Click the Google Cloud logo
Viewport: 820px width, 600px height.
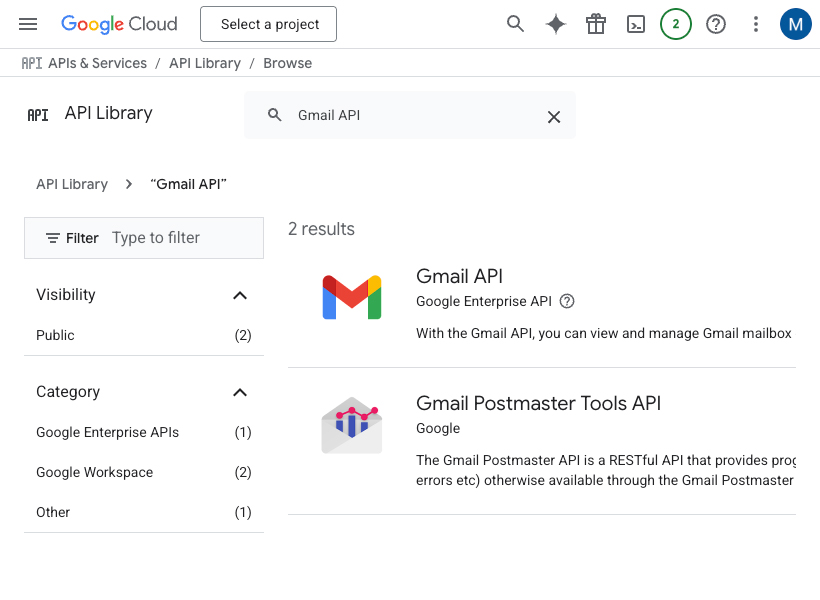(119, 24)
